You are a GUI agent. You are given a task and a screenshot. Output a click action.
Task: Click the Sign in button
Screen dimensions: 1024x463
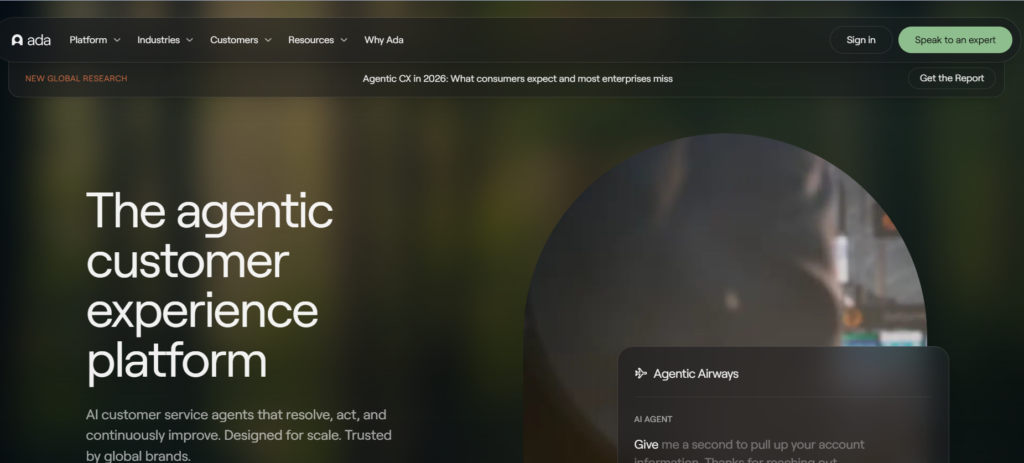pyautogui.click(x=861, y=40)
